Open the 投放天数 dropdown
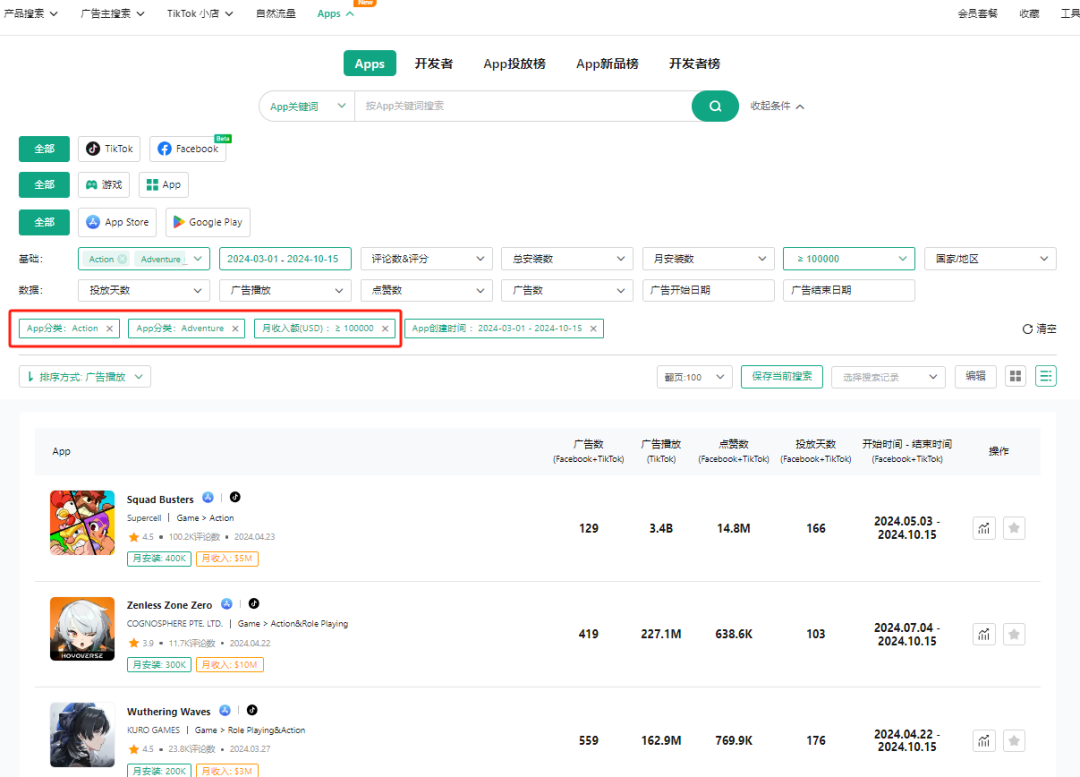The height and width of the screenshot is (777, 1080). click(144, 291)
